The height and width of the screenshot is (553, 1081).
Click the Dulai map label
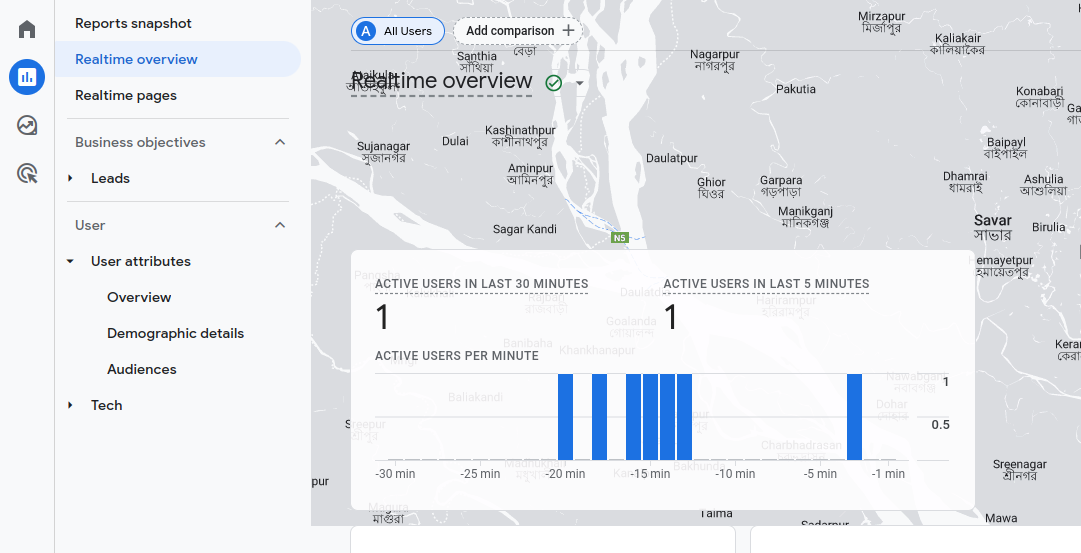click(x=455, y=141)
